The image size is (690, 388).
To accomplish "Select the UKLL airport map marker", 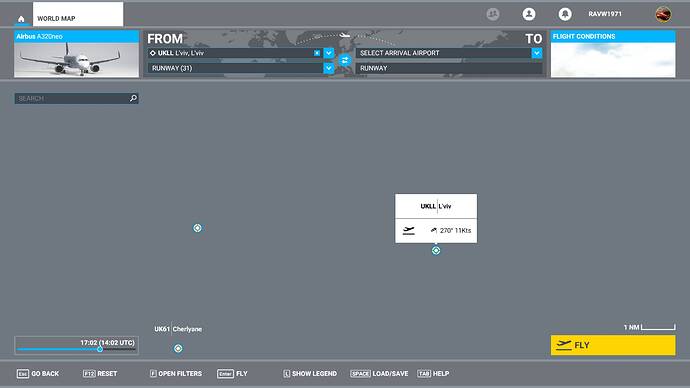I will tap(436, 250).
